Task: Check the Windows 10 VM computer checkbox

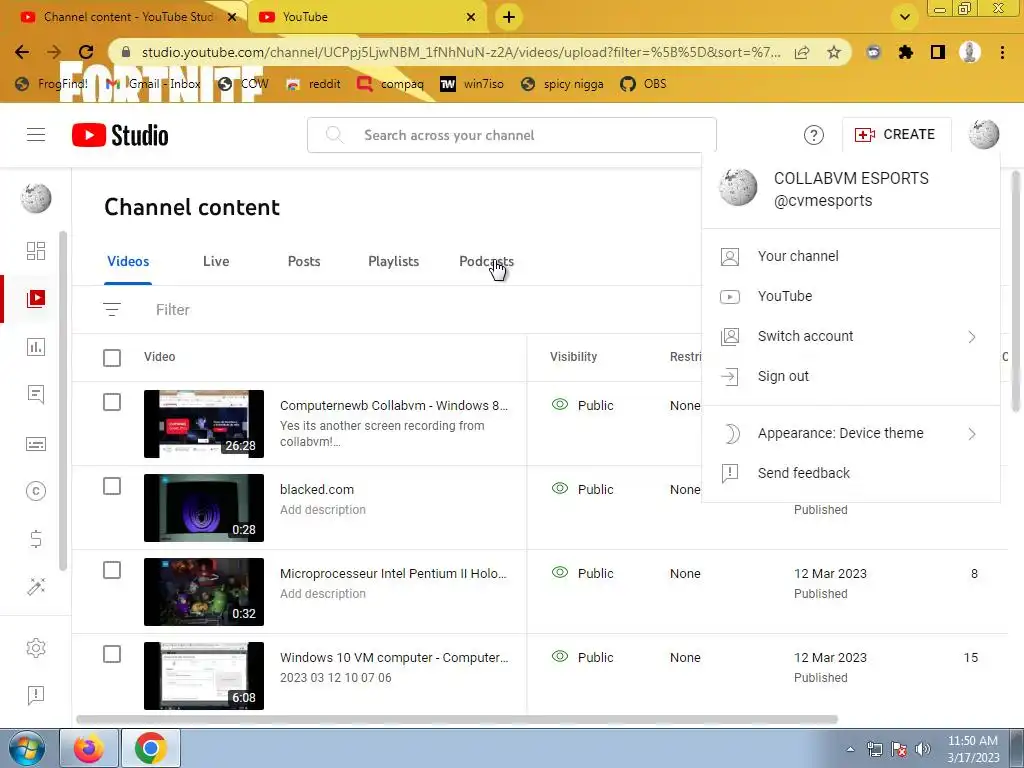Action: click(x=112, y=654)
